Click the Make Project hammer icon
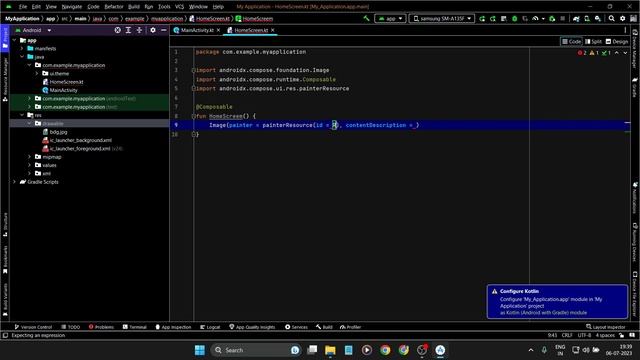The height and width of the screenshot is (360, 640). point(366,18)
